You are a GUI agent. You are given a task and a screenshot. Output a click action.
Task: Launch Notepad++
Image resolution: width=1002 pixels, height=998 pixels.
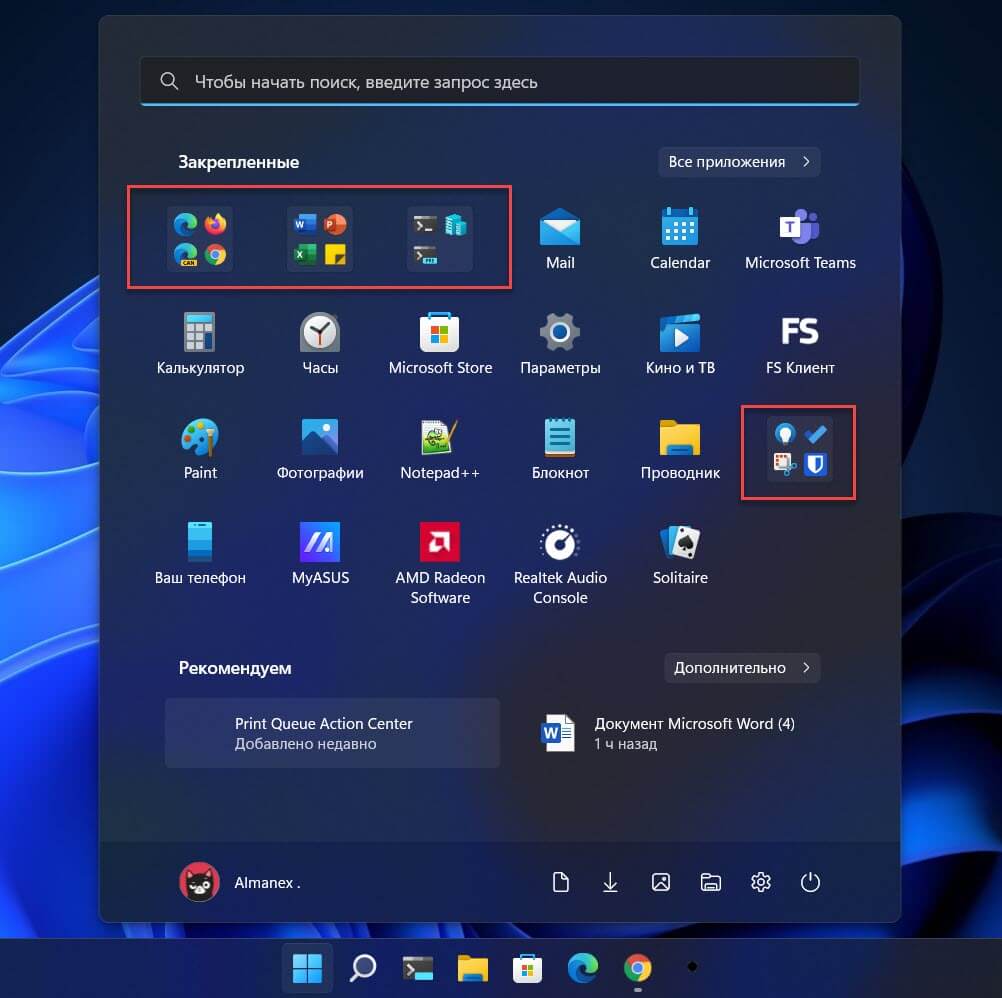[x=440, y=447]
